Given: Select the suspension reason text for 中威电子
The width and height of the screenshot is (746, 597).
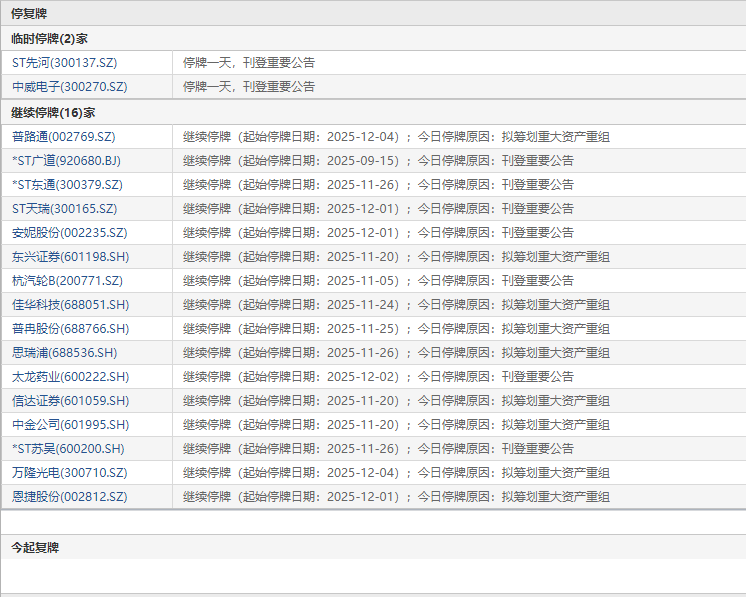Looking at the screenshot, I should (249, 87).
